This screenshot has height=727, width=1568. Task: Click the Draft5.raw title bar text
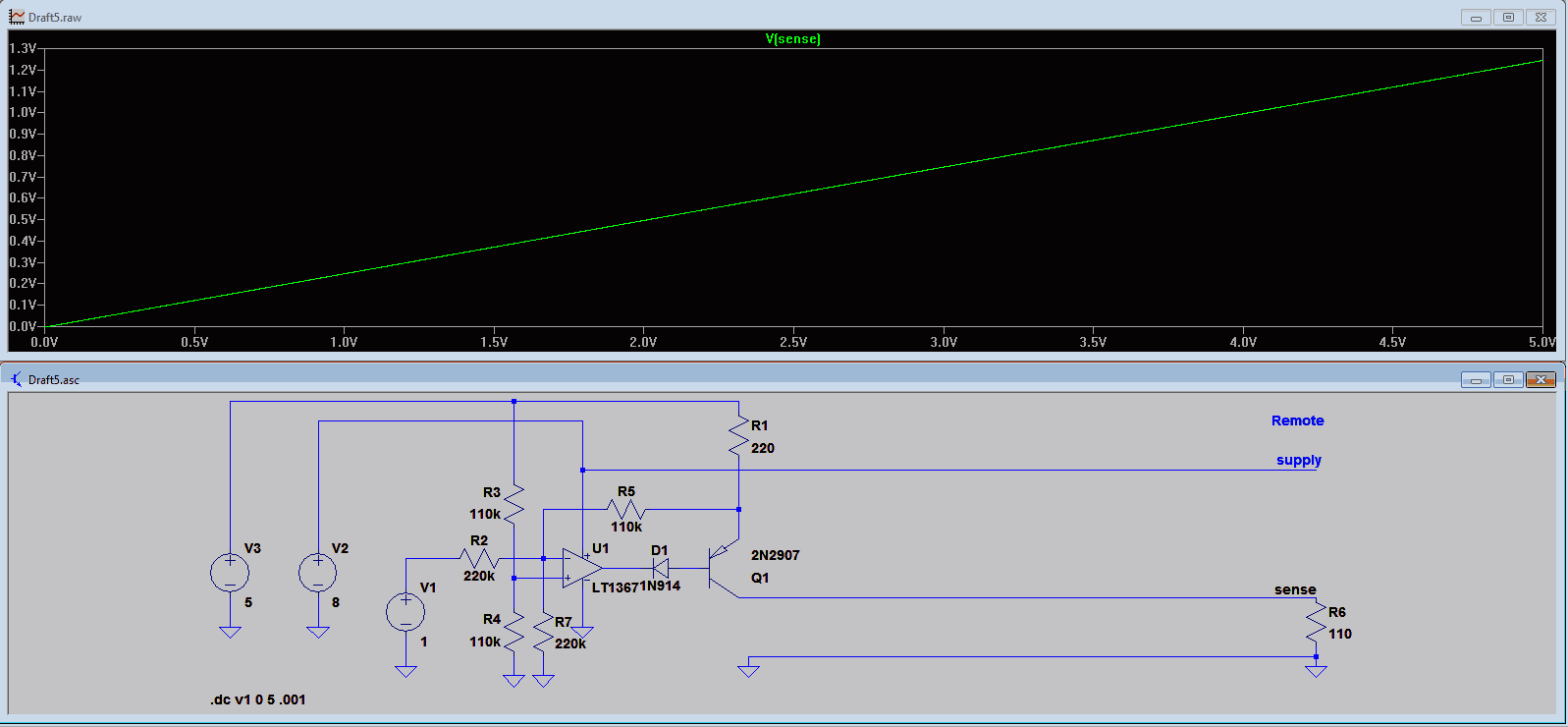click(x=55, y=18)
